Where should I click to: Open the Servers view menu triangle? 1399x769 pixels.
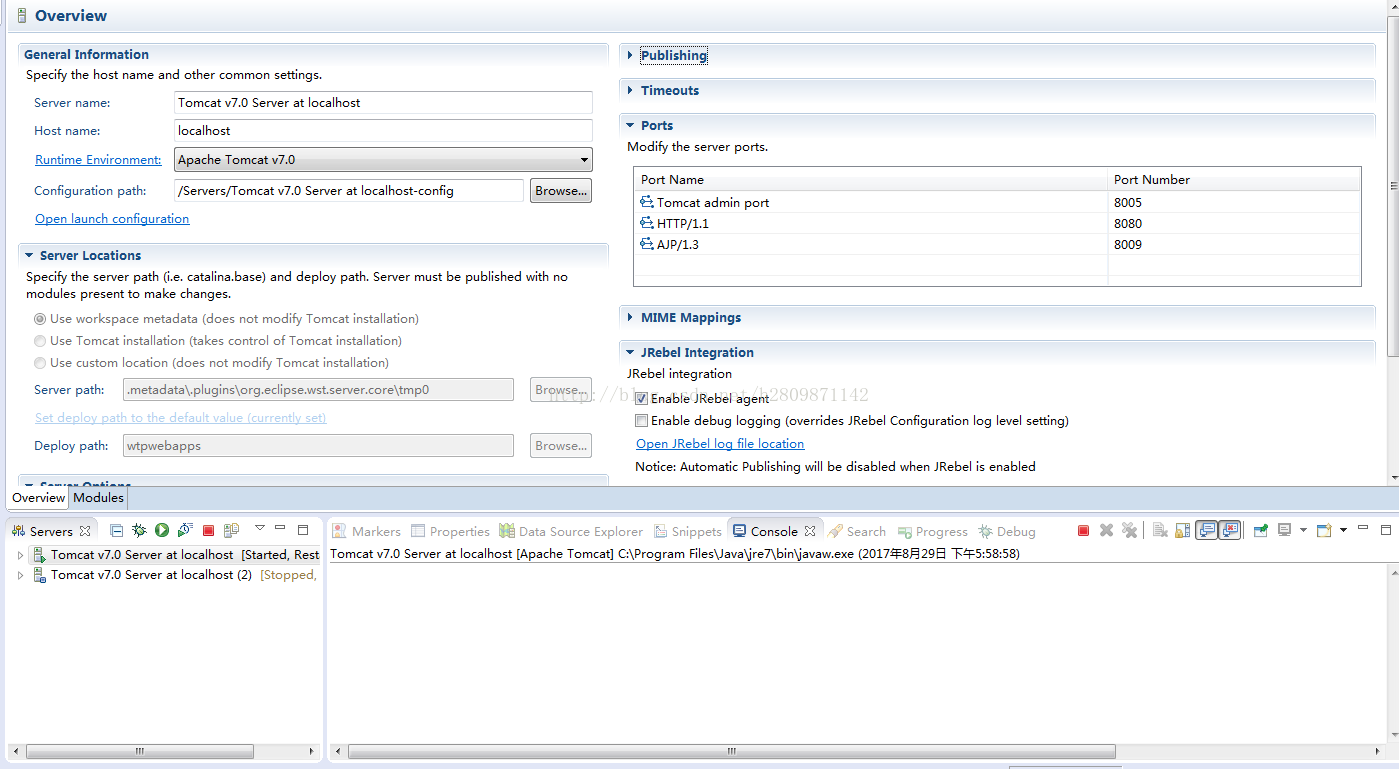(x=260, y=527)
